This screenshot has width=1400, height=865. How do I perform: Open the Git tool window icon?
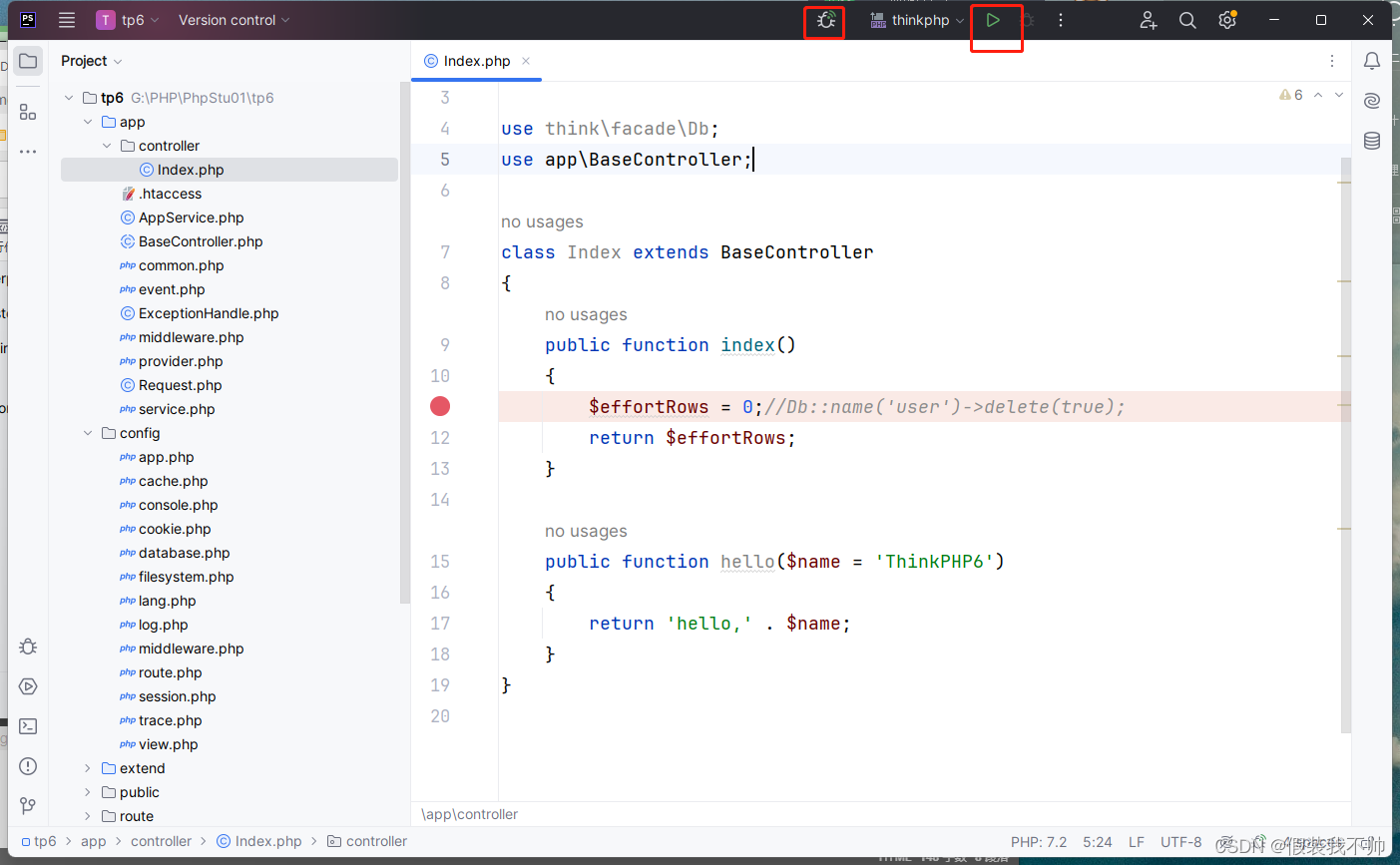pos(28,806)
